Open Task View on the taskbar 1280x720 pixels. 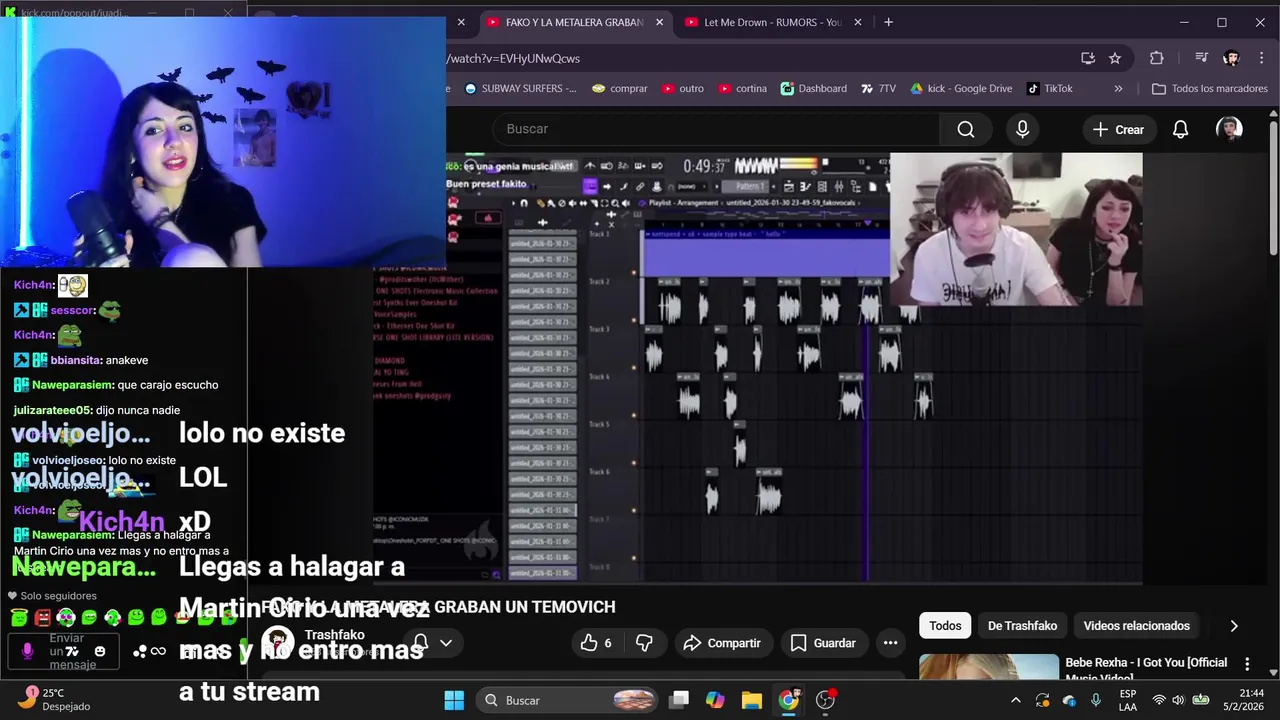tap(679, 700)
